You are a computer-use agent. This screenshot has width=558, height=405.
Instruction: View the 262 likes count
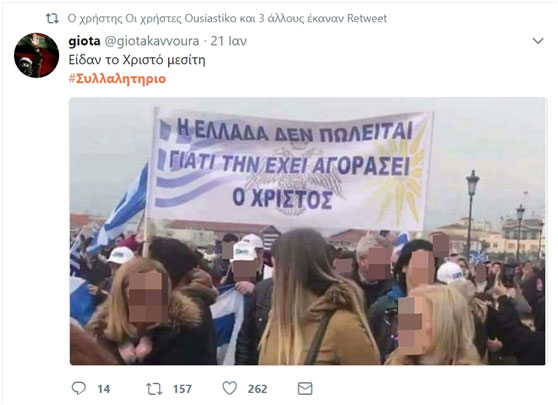[258, 389]
